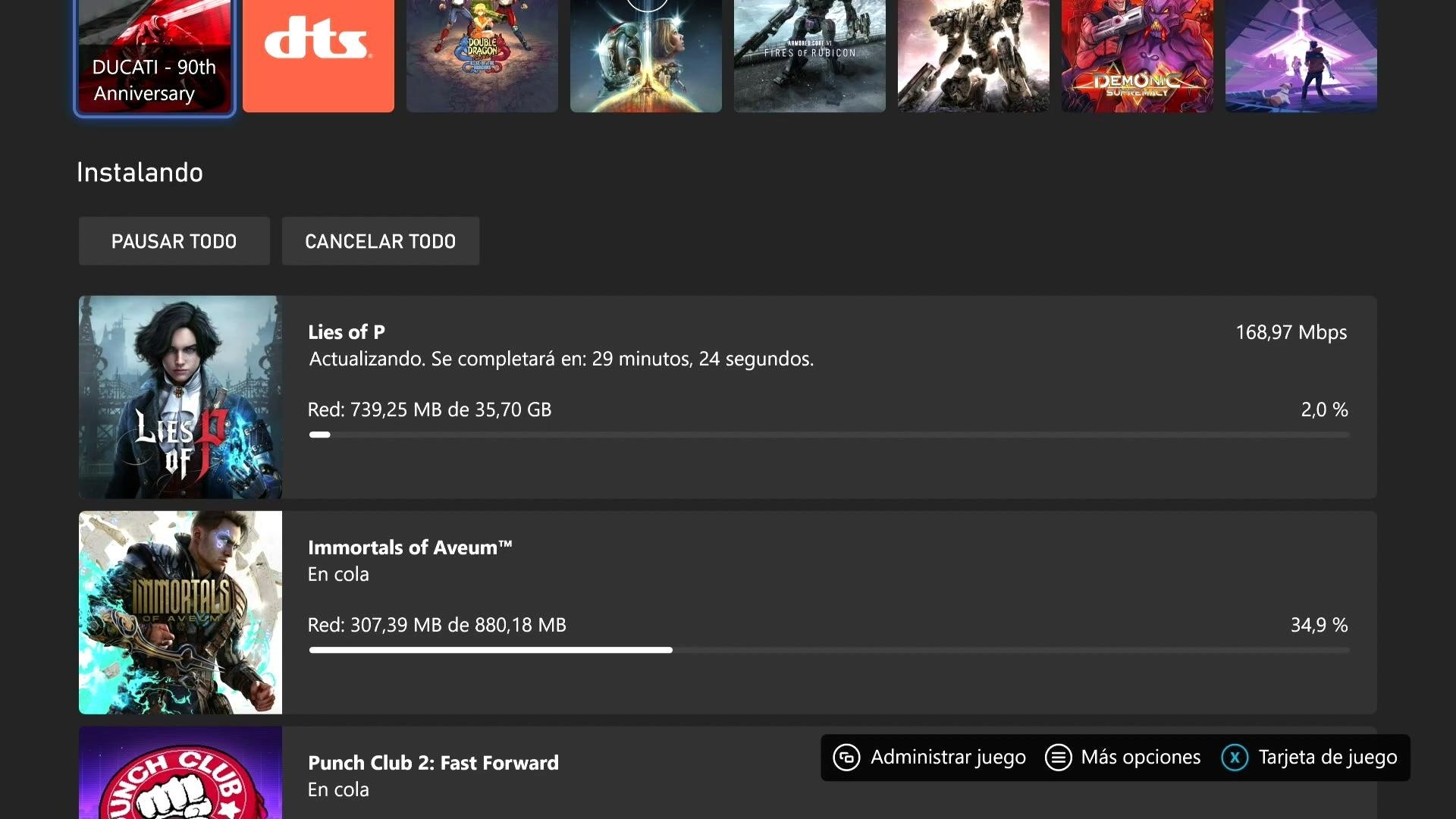
Task: Click 'Red: 739,25 MB de 35,70 GB'
Action: click(x=429, y=409)
